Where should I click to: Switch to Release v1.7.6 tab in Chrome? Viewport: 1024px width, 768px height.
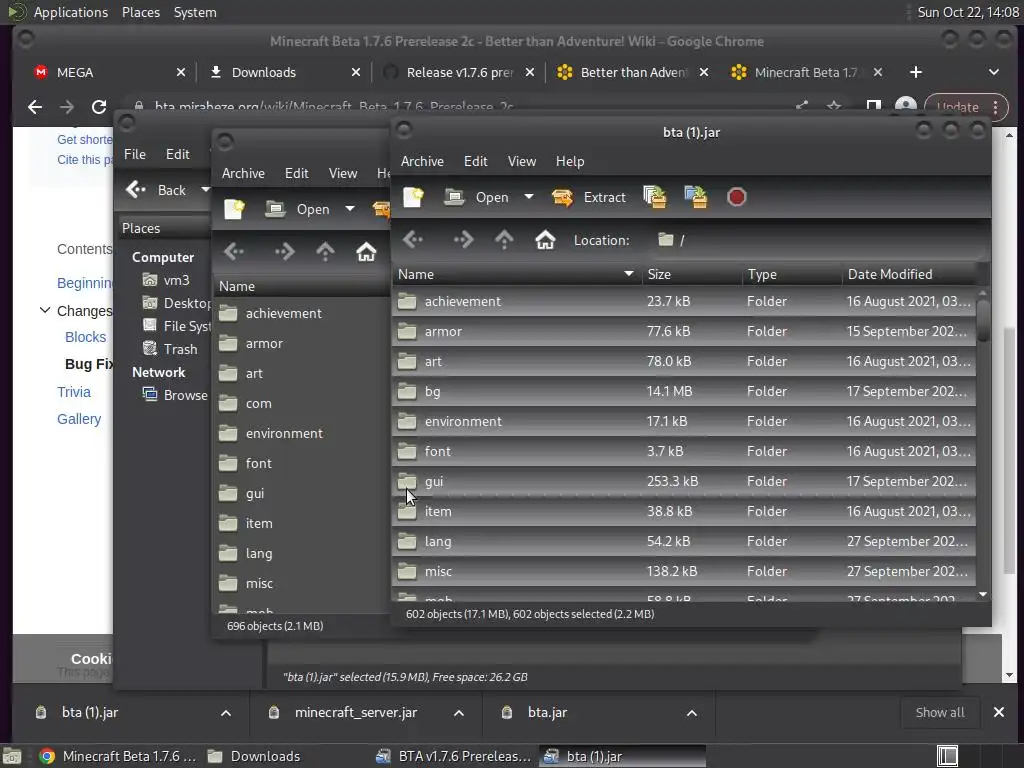pyautogui.click(x=457, y=72)
